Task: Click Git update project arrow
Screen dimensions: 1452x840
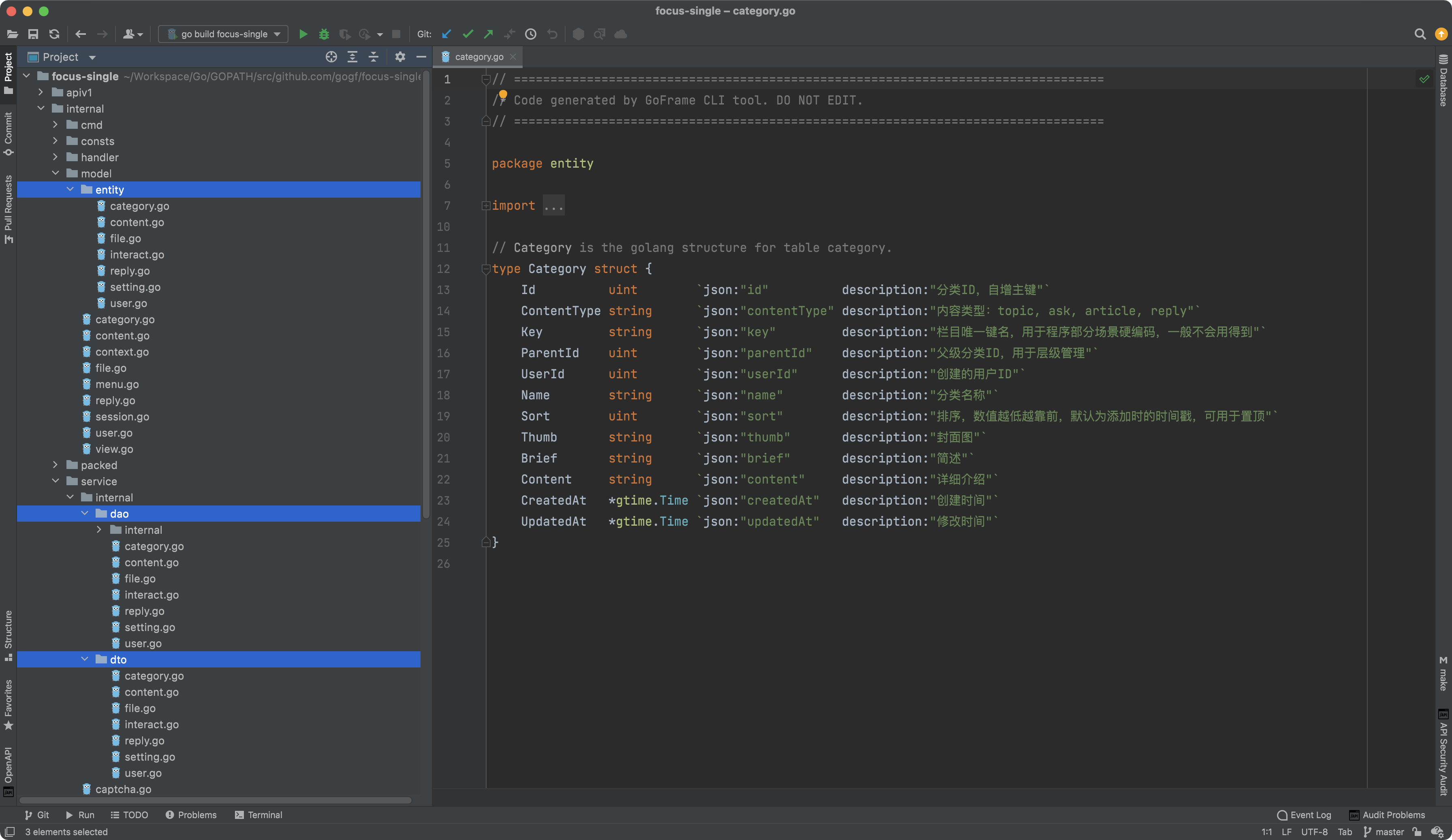Action: point(446,34)
